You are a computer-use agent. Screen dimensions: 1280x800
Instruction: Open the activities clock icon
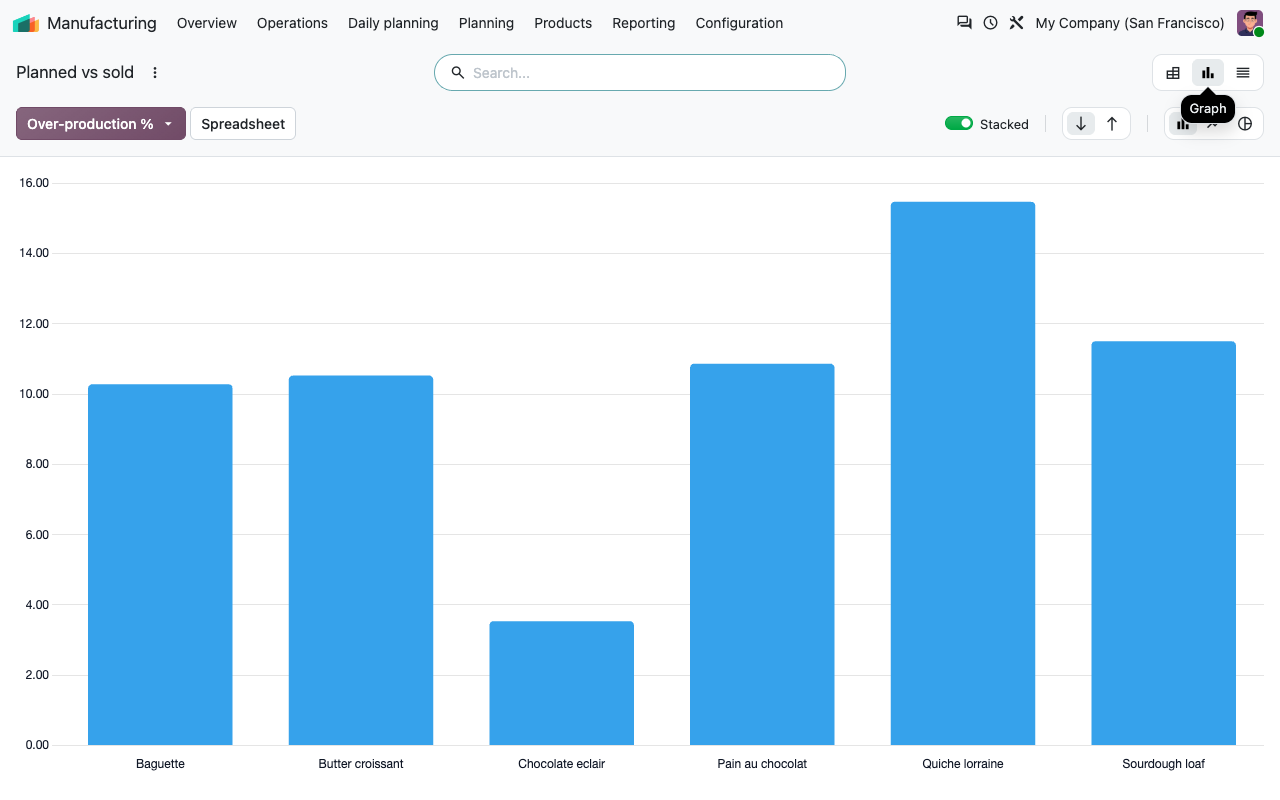click(990, 22)
